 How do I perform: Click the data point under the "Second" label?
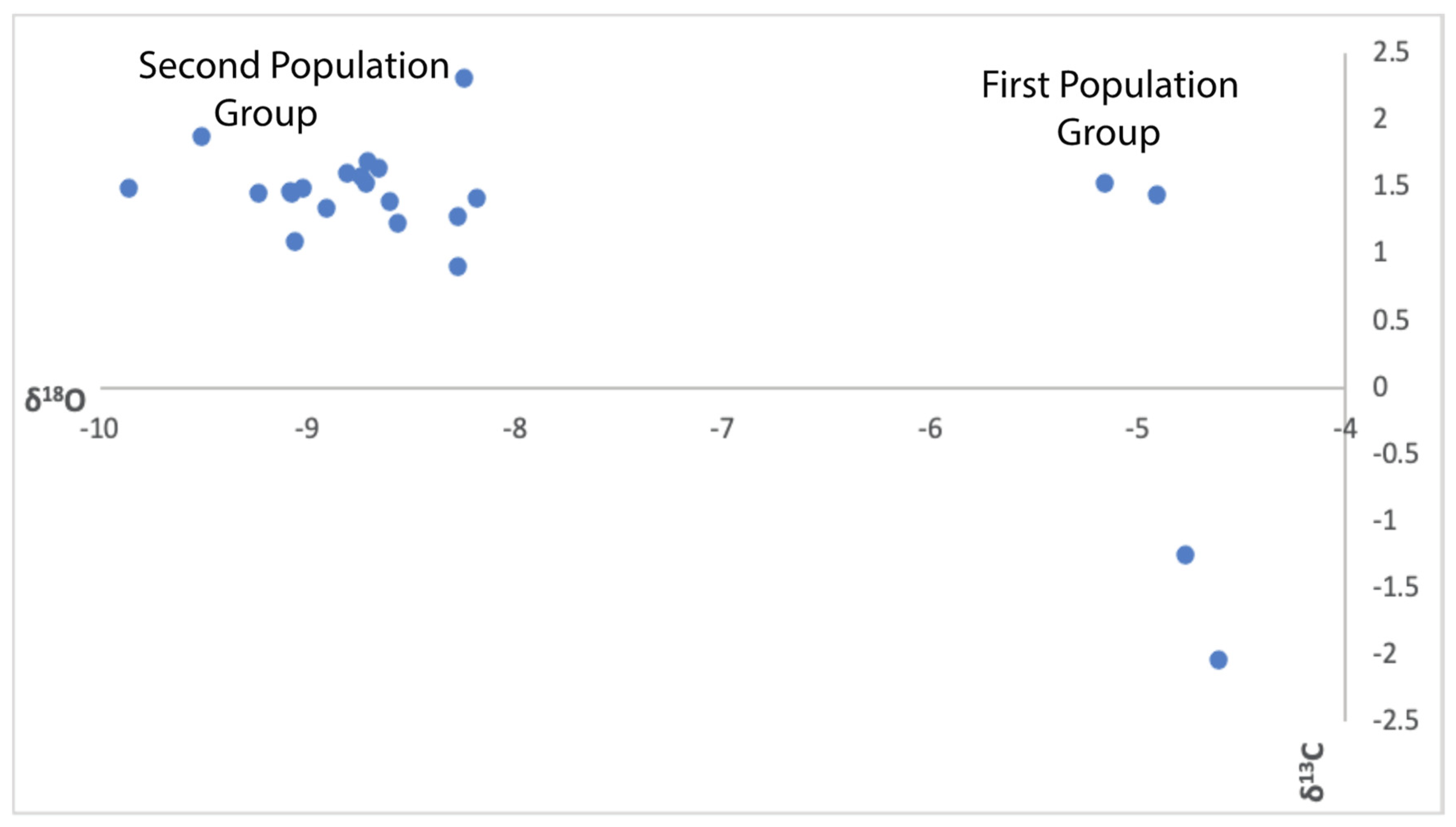click(x=201, y=136)
